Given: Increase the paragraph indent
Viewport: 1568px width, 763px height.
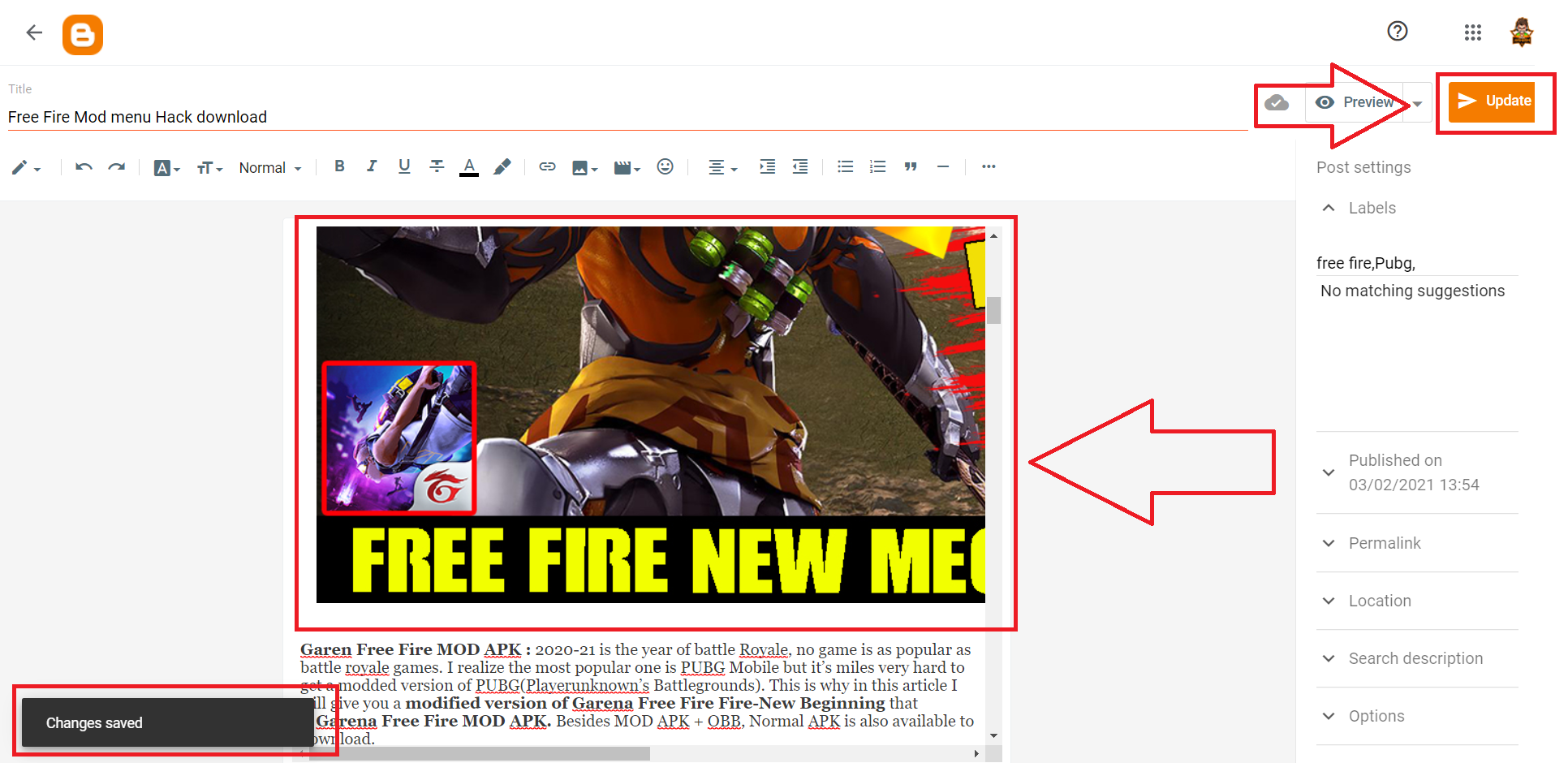Looking at the screenshot, I should tap(767, 166).
